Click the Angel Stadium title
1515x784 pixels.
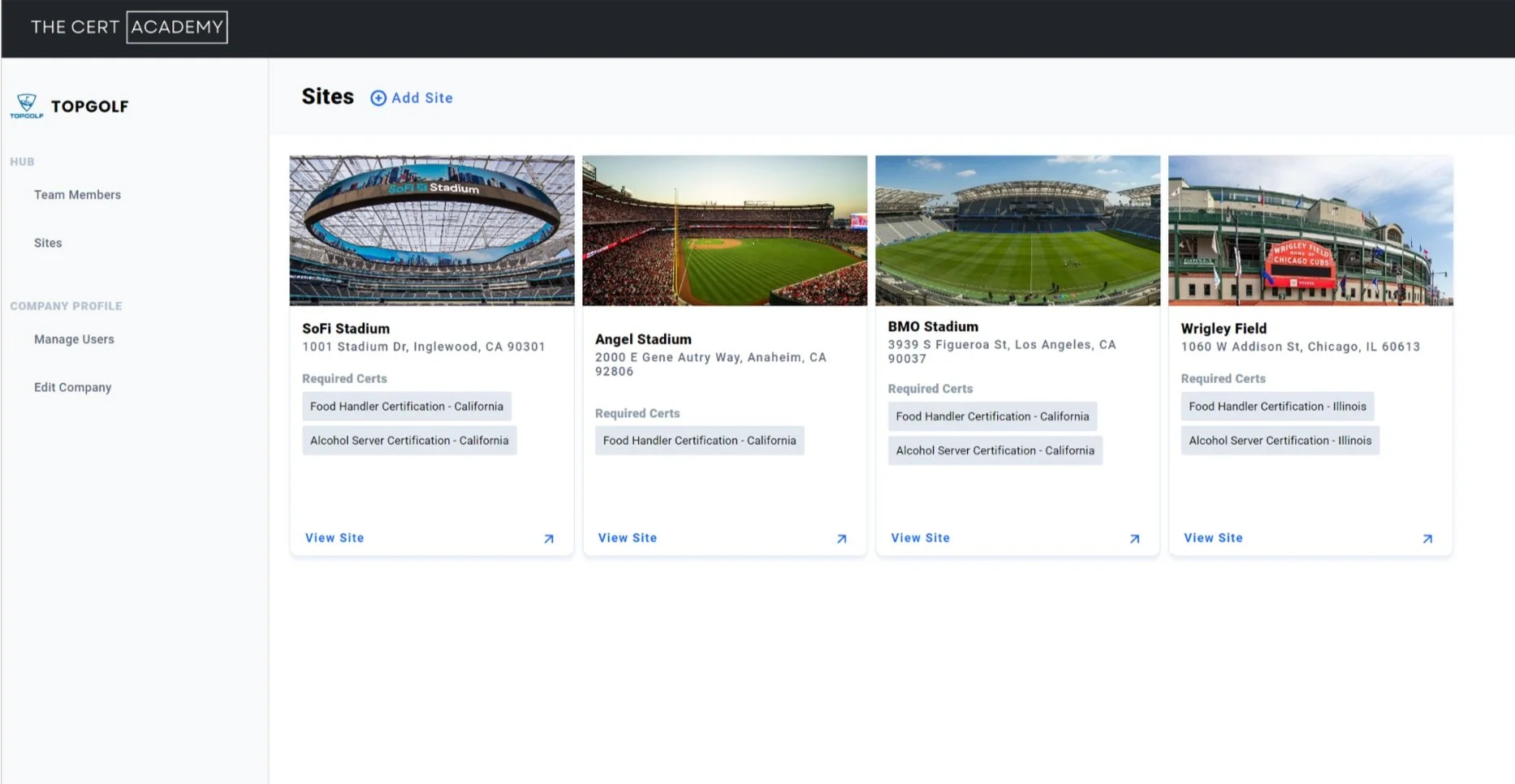(643, 339)
